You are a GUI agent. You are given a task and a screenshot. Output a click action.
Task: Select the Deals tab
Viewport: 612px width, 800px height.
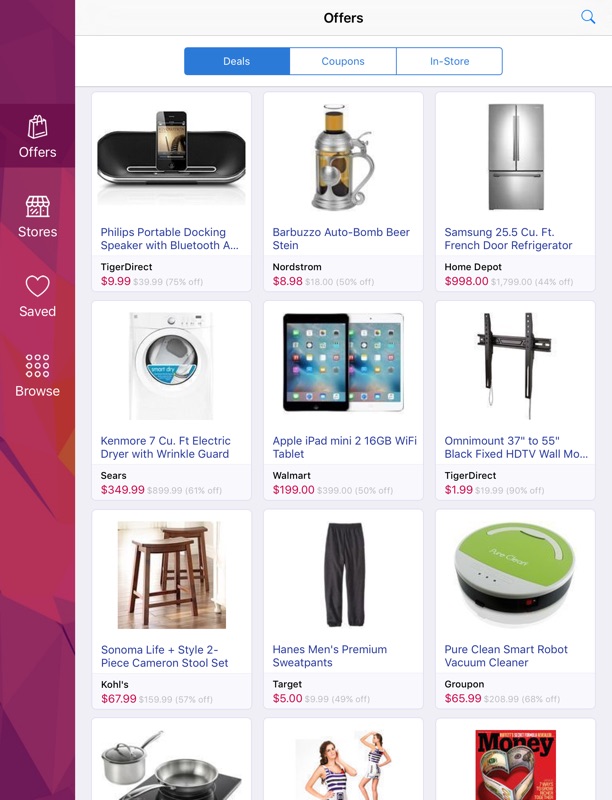point(237,61)
